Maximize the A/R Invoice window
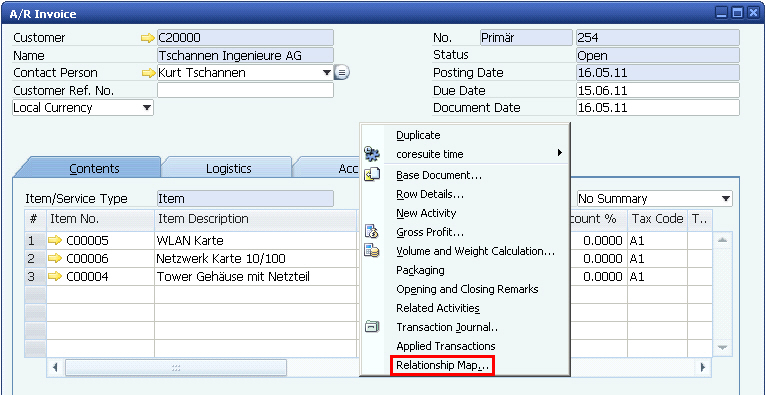 pyautogui.click(x=737, y=13)
